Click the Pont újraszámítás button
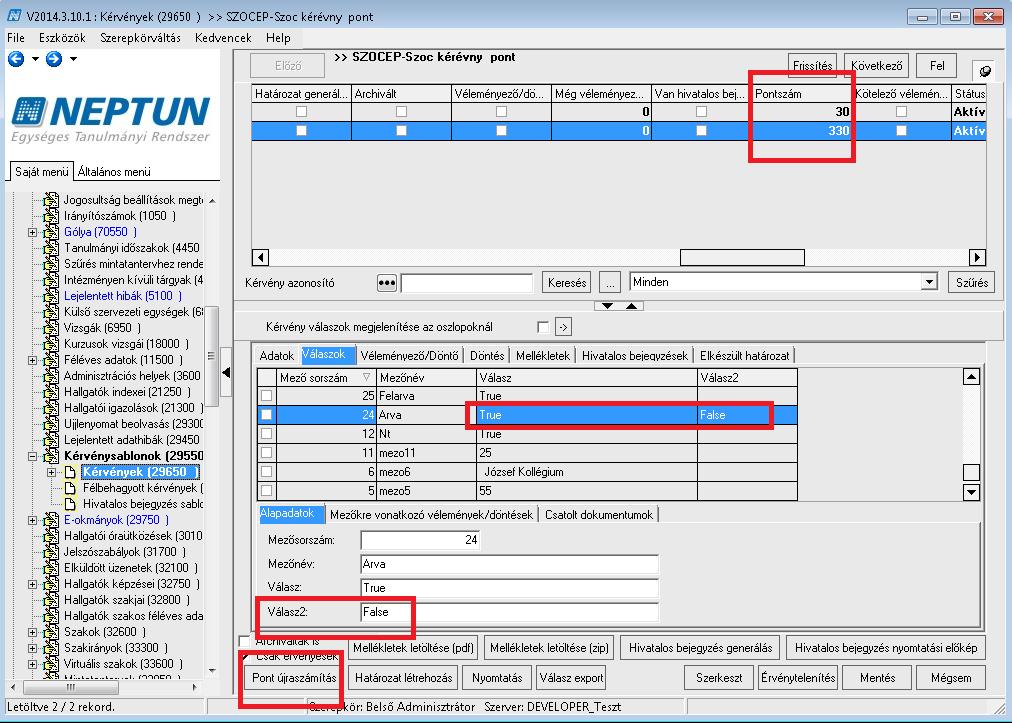The width and height of the screenshot is (1012, 723). click(294, 678)
